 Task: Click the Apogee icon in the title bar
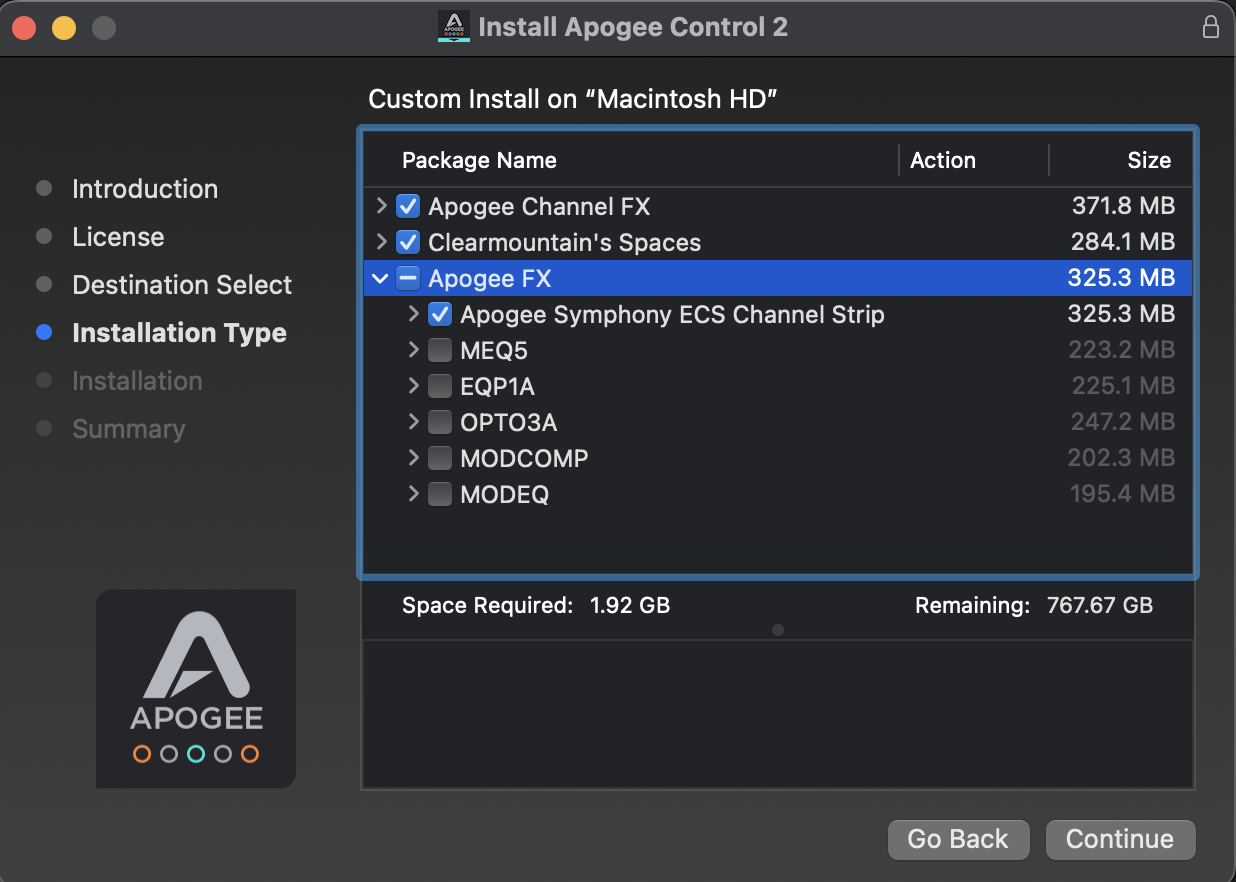click(452, 27)
